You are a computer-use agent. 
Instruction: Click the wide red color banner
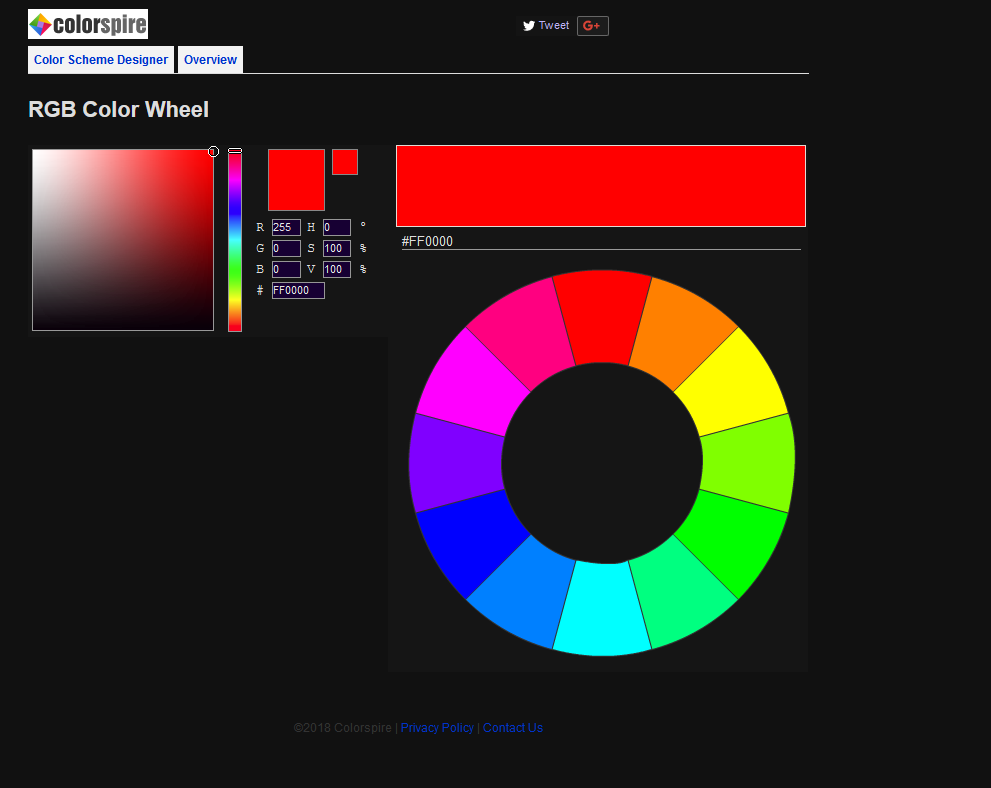(x=601, y=186)
